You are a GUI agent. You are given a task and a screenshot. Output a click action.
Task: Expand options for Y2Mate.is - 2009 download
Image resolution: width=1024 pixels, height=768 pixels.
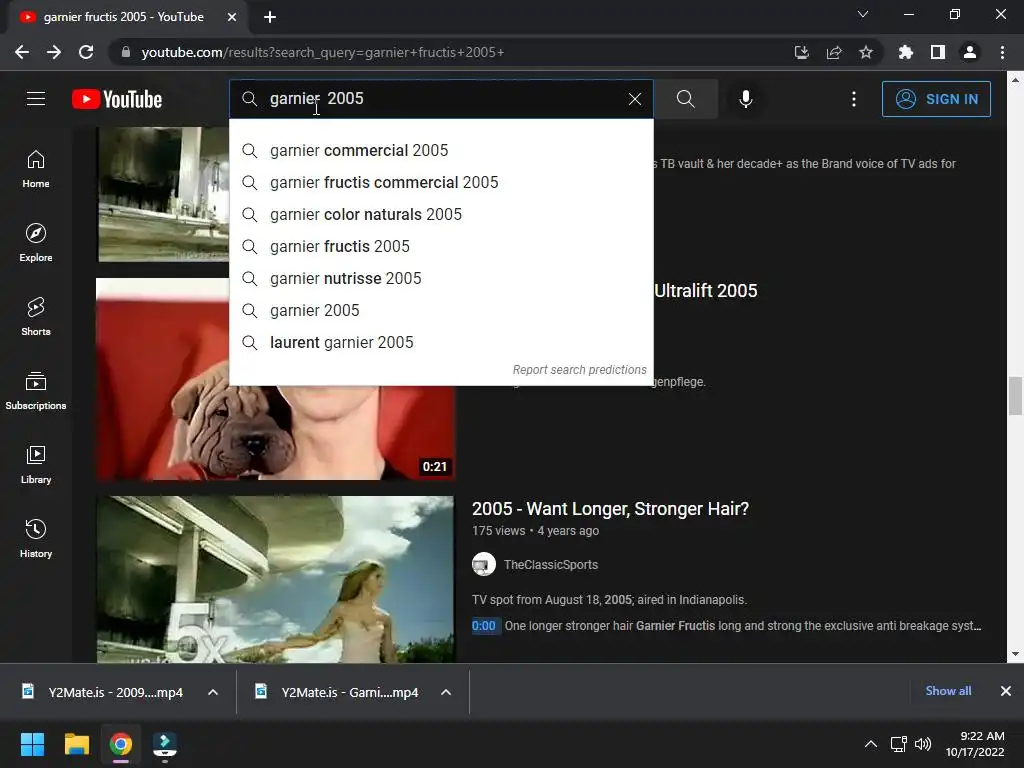213,692
